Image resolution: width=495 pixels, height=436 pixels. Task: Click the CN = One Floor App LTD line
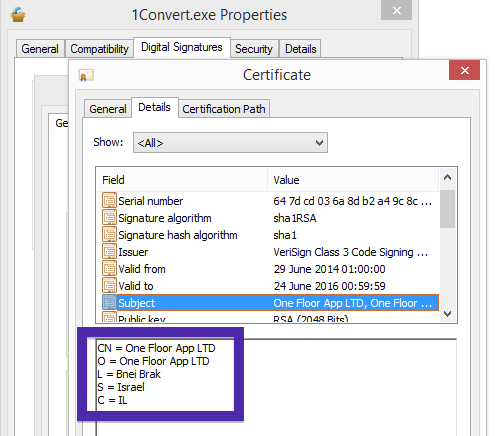pyautogui.click(x=156, y=348)
